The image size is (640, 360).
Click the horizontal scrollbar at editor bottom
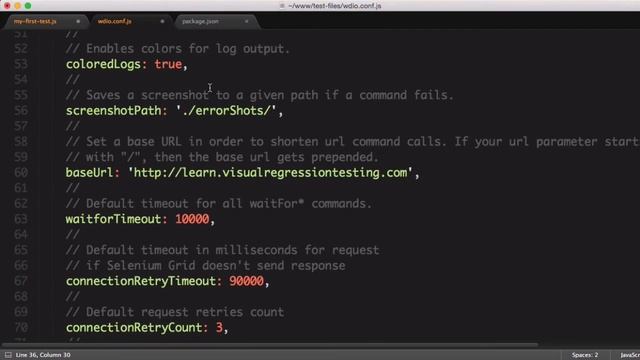(x=269, y=345)
